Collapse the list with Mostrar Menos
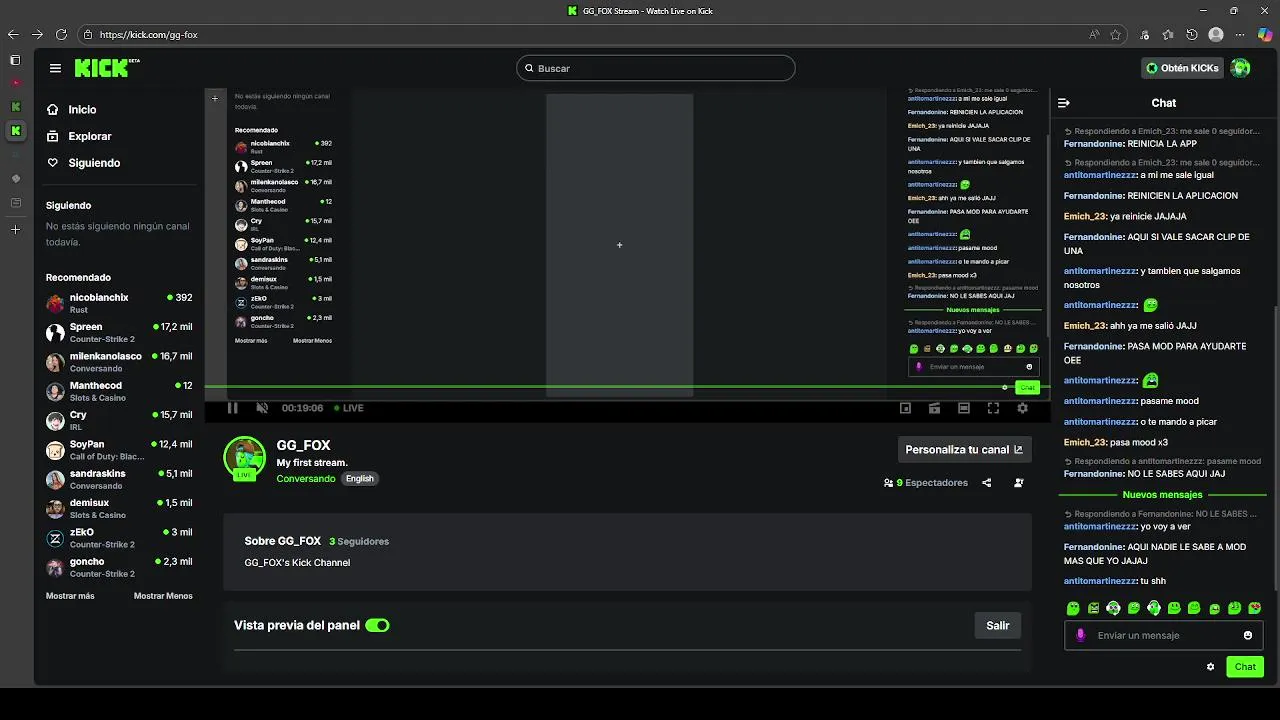The height and width of the screenshot is (720, 1280). [x=163, y=596]
